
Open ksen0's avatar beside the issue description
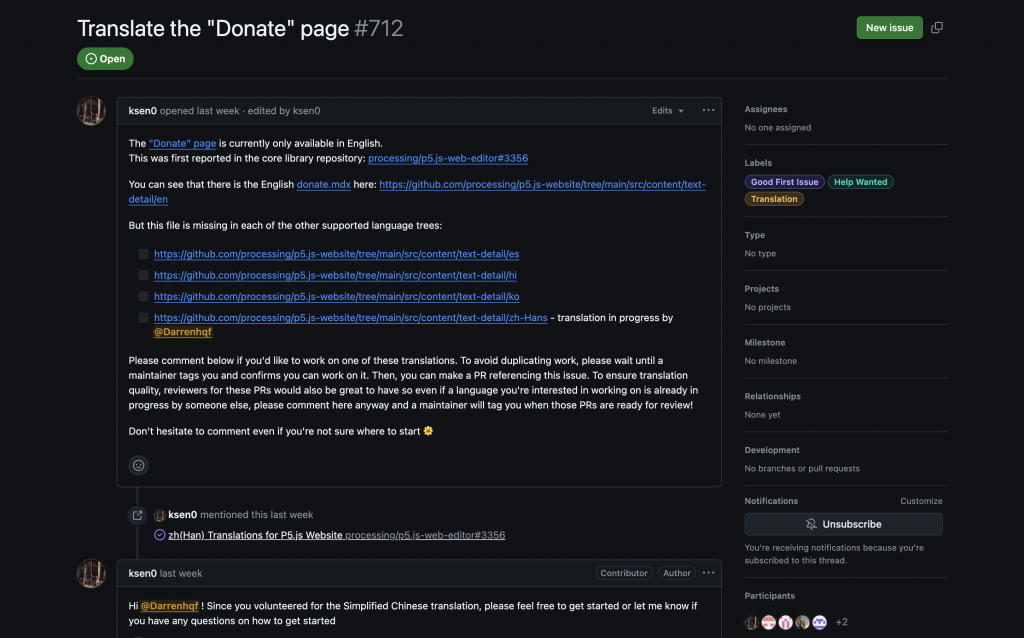coord(91,111)
